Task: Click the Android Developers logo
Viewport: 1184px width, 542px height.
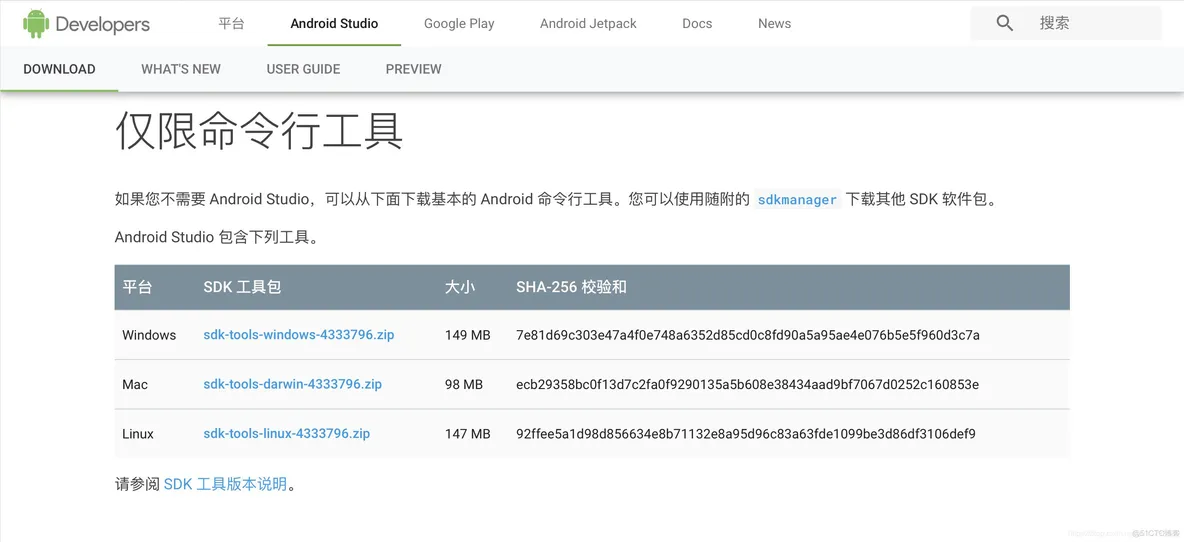Action: 86,23
